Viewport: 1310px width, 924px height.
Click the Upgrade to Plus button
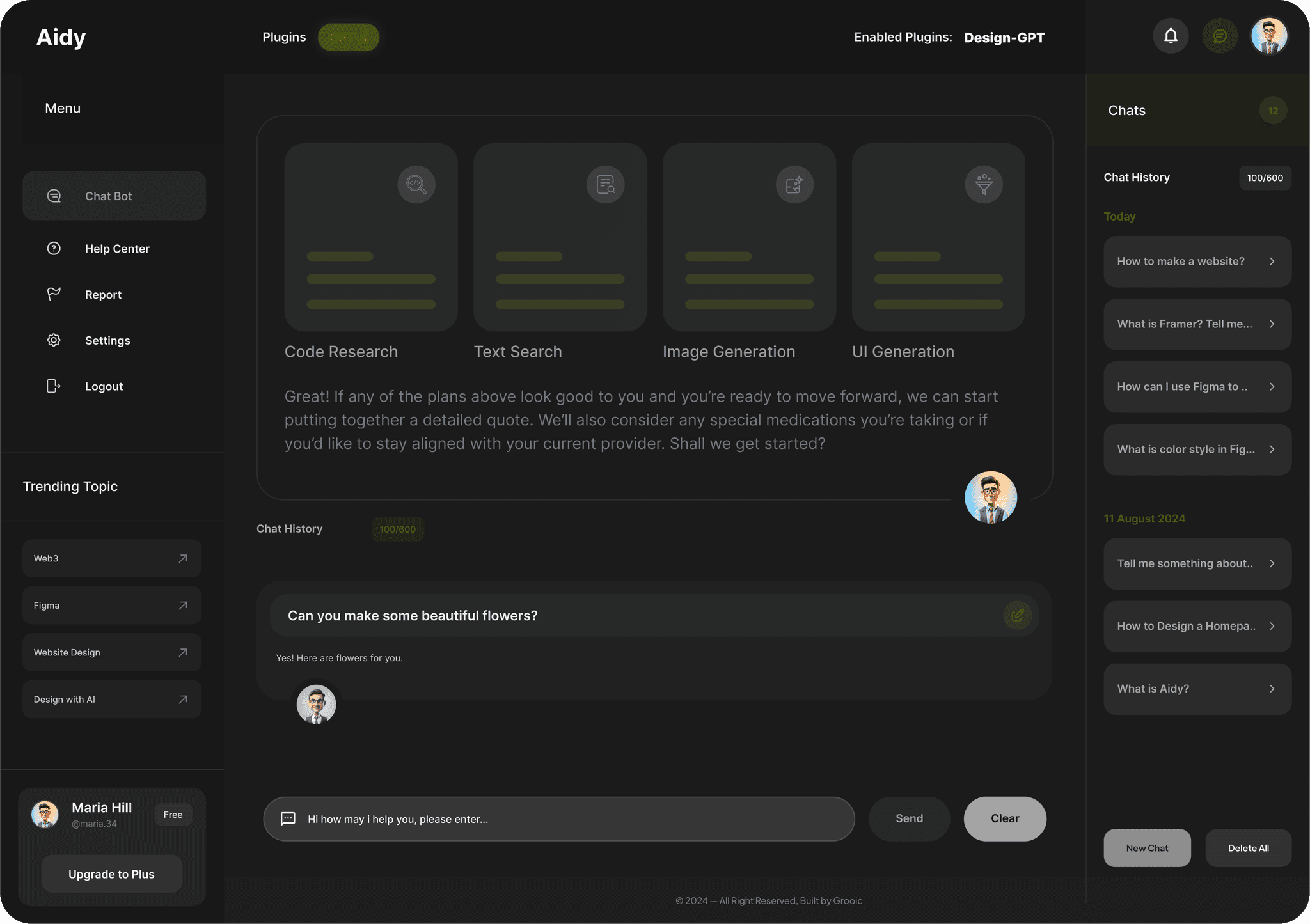click(x=111, y=874)
